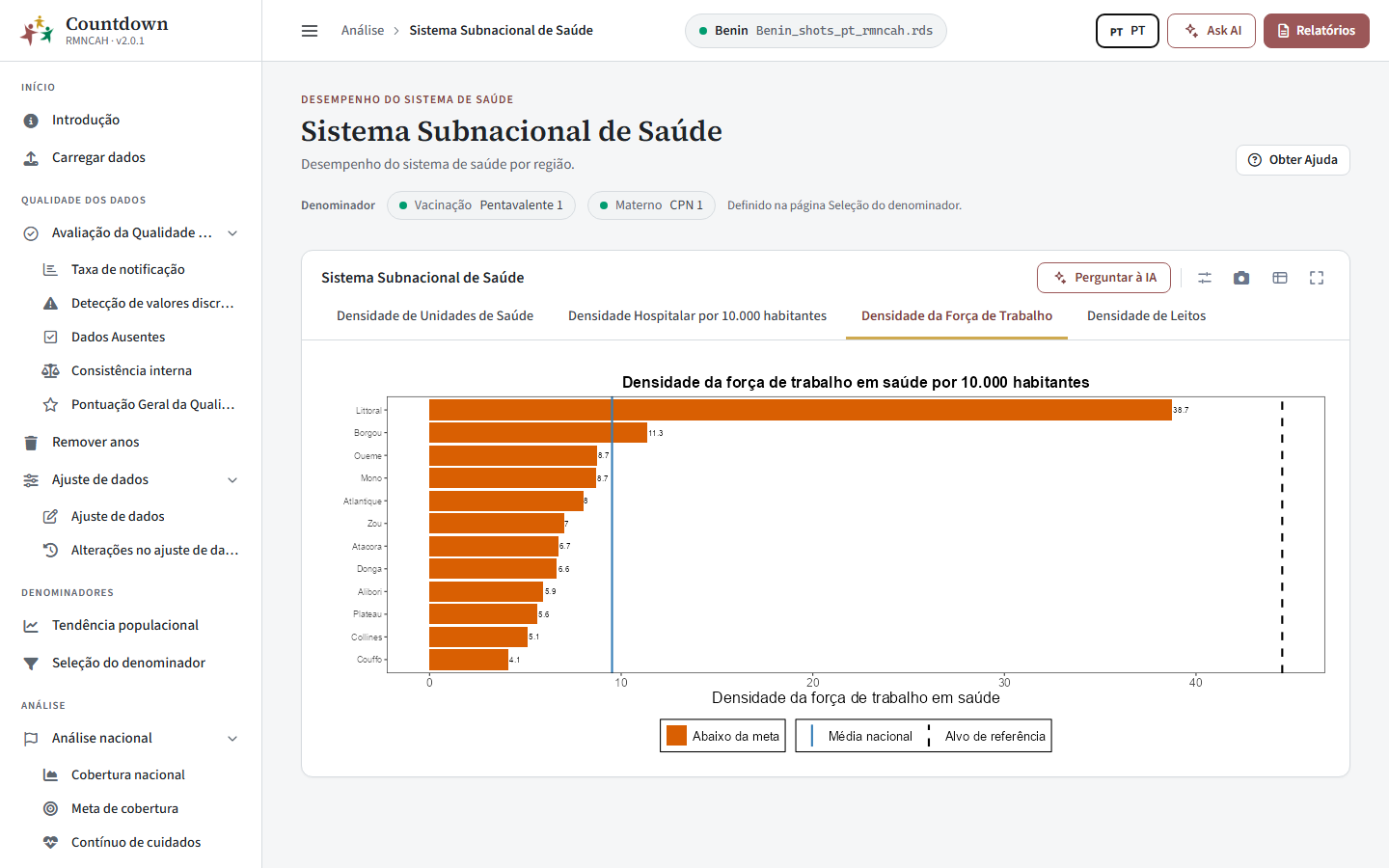Click Pontuação Geral star icon

pos(50,405)
